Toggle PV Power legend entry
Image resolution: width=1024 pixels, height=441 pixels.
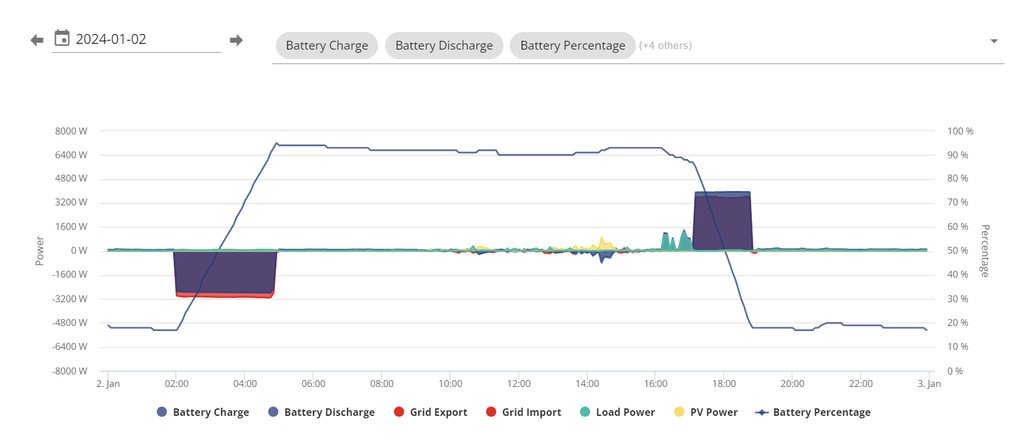705,412
